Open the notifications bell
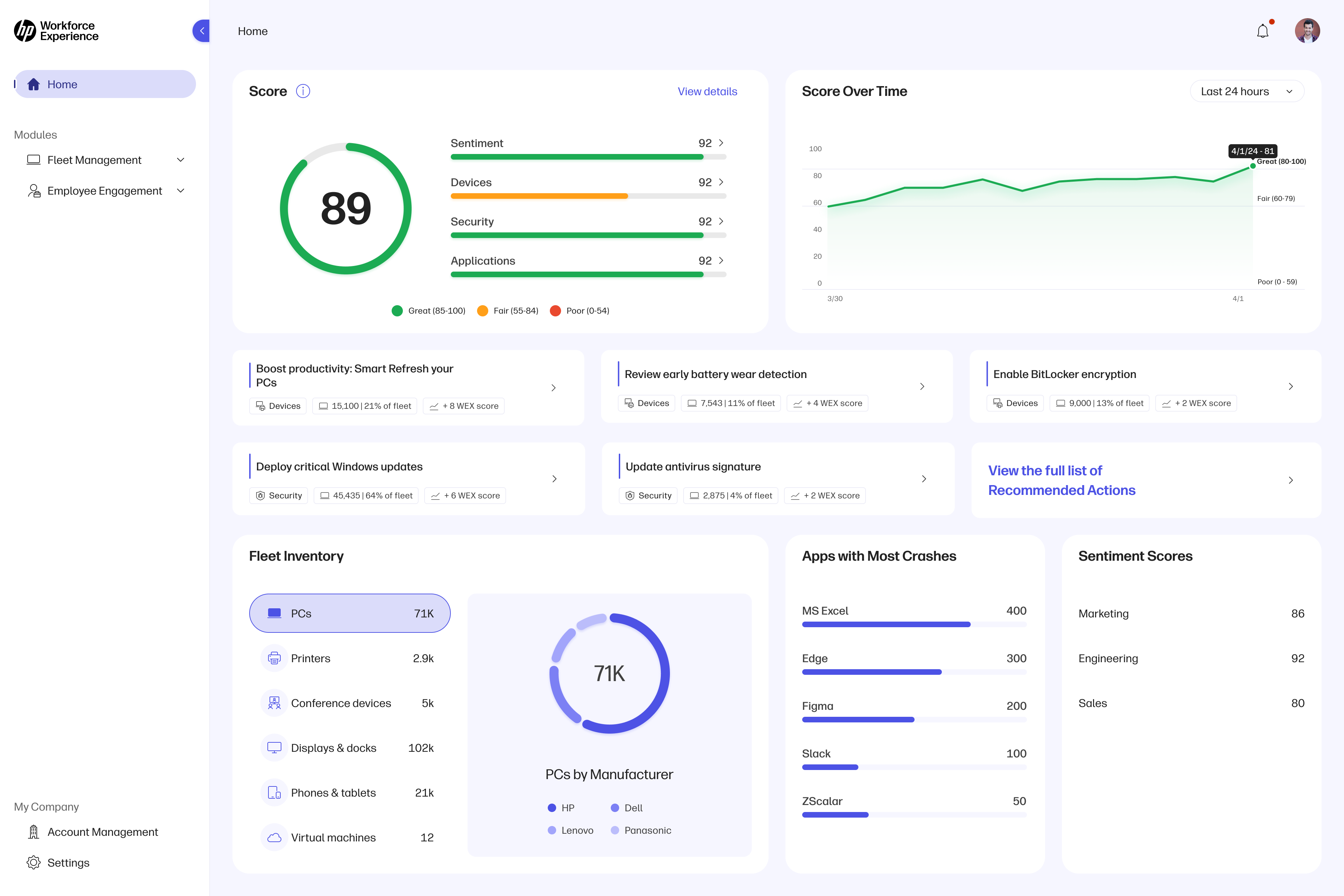The image size is (1344, 896). (1263, 31)
